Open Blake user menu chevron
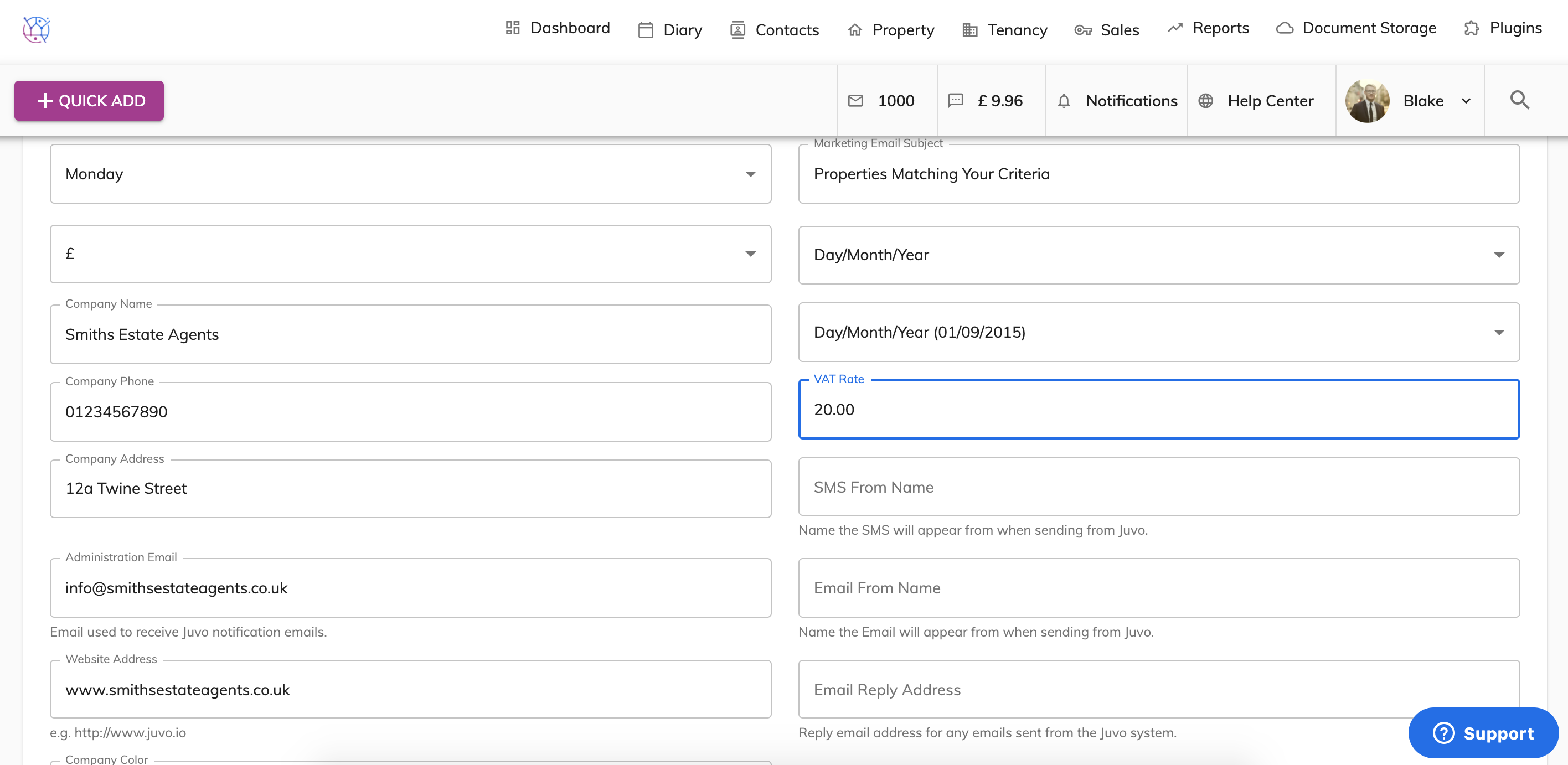The height and width of the screenshot is (765, 1568). (x=1466, y=101)
